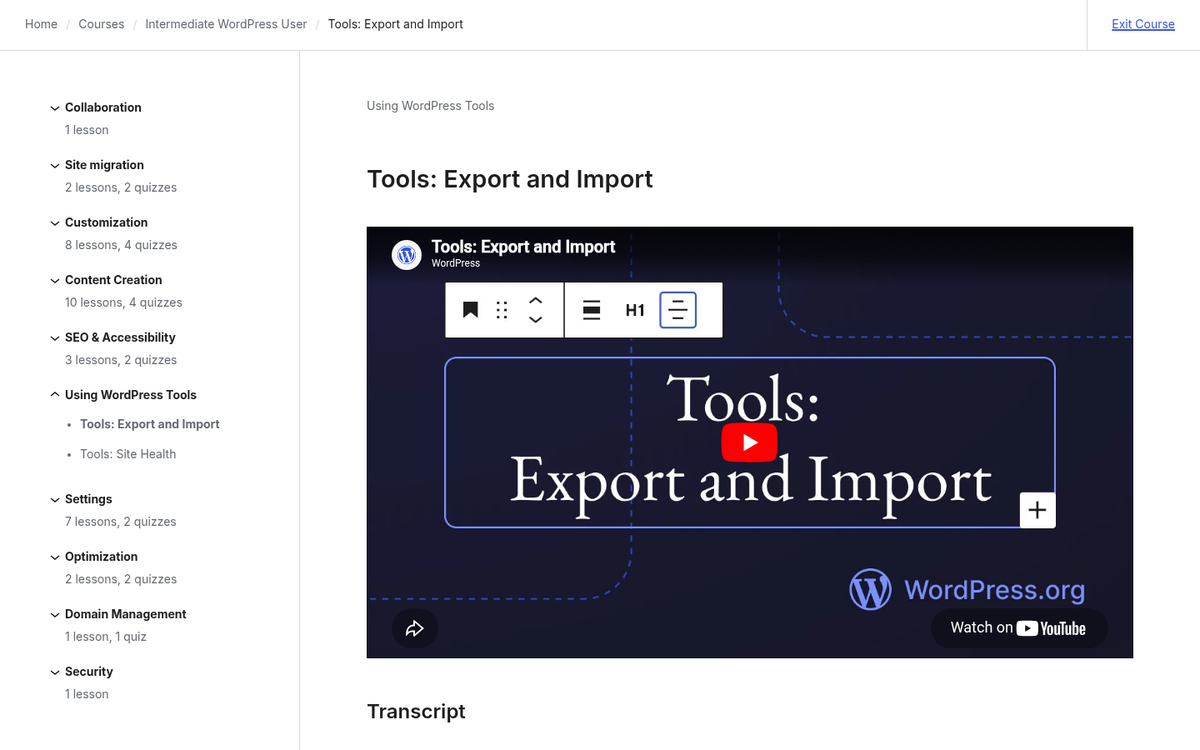Play the Tools: Export and Import video

(x=749, y=442)
